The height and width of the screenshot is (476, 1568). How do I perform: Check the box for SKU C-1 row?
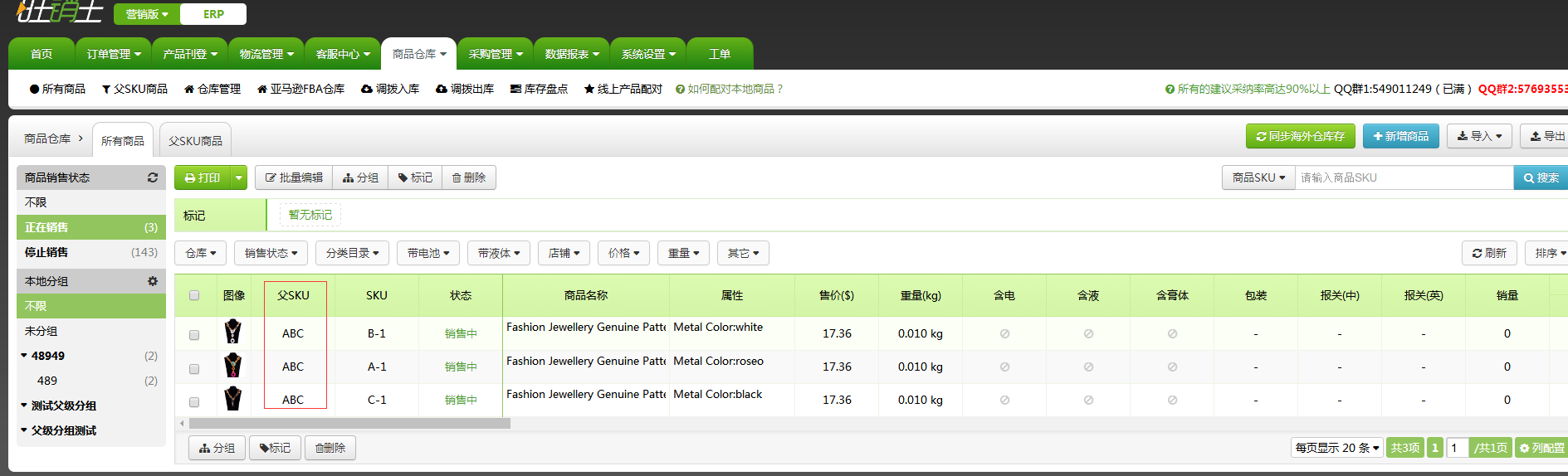(194, 402)
